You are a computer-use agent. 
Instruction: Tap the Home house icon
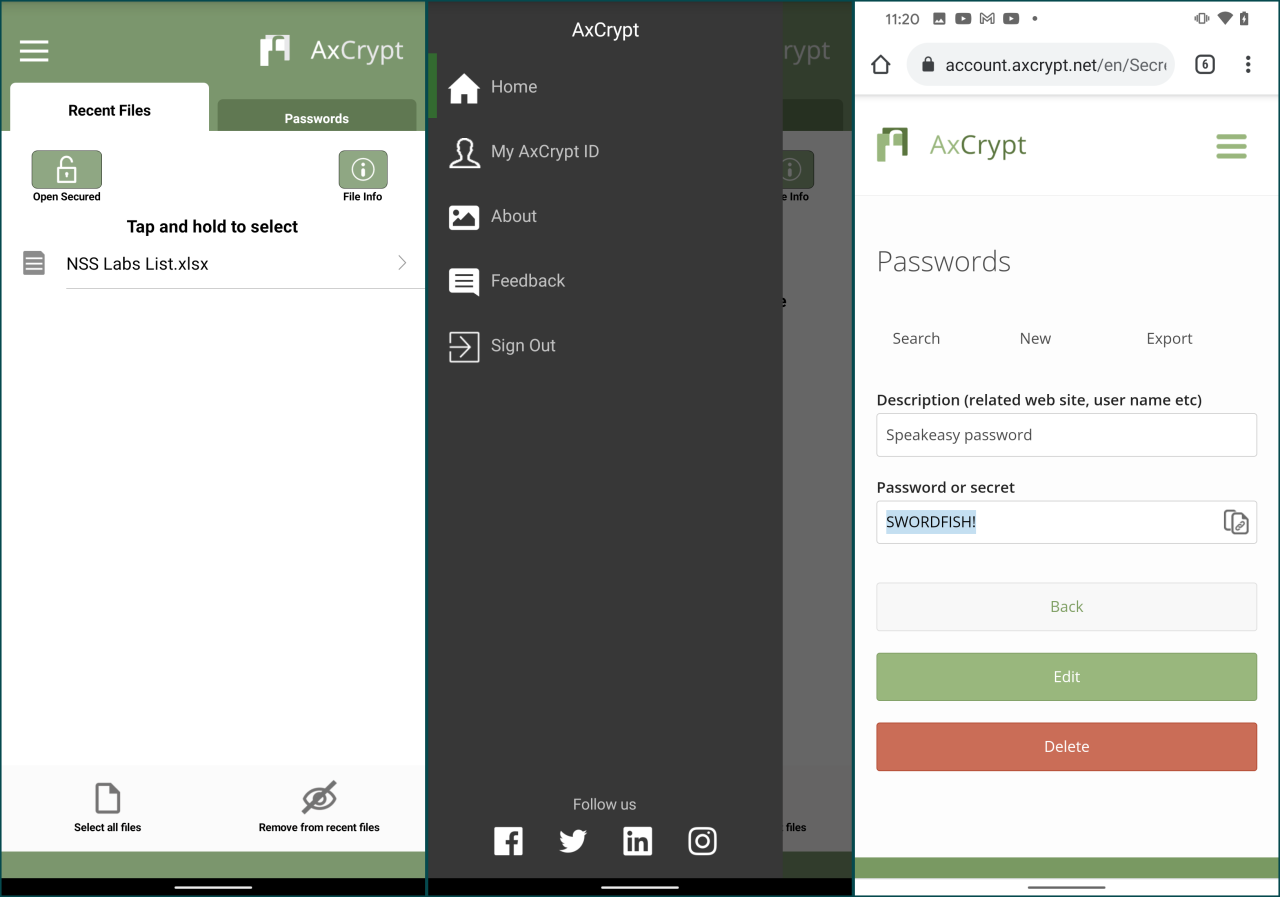point(464,88)
